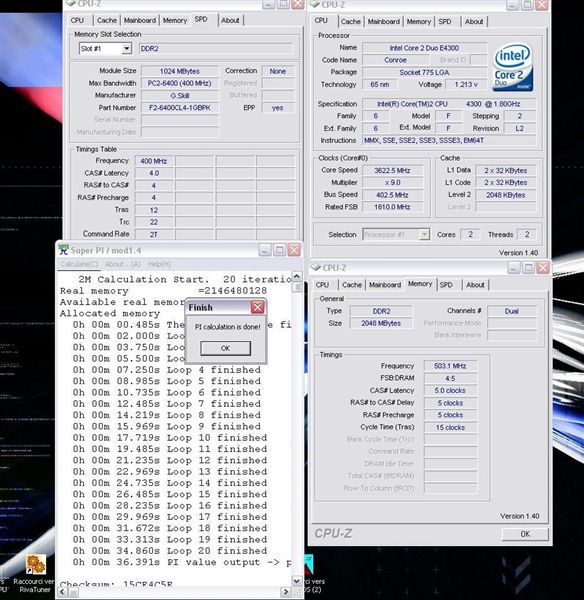Click Super PI horizontal scrollbar left arrow
Image resolution: width=584 pixels, height=600 pixels.
(62, 592)
